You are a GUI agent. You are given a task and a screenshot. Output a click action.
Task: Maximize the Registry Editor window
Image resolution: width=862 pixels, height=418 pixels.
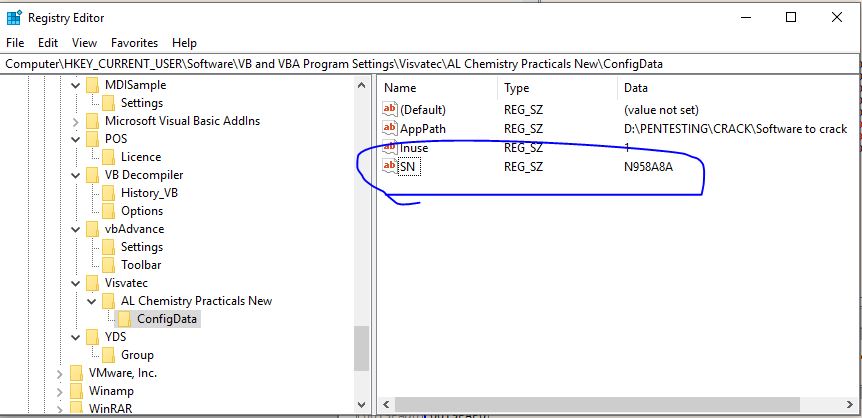click(x=791, y=18)
